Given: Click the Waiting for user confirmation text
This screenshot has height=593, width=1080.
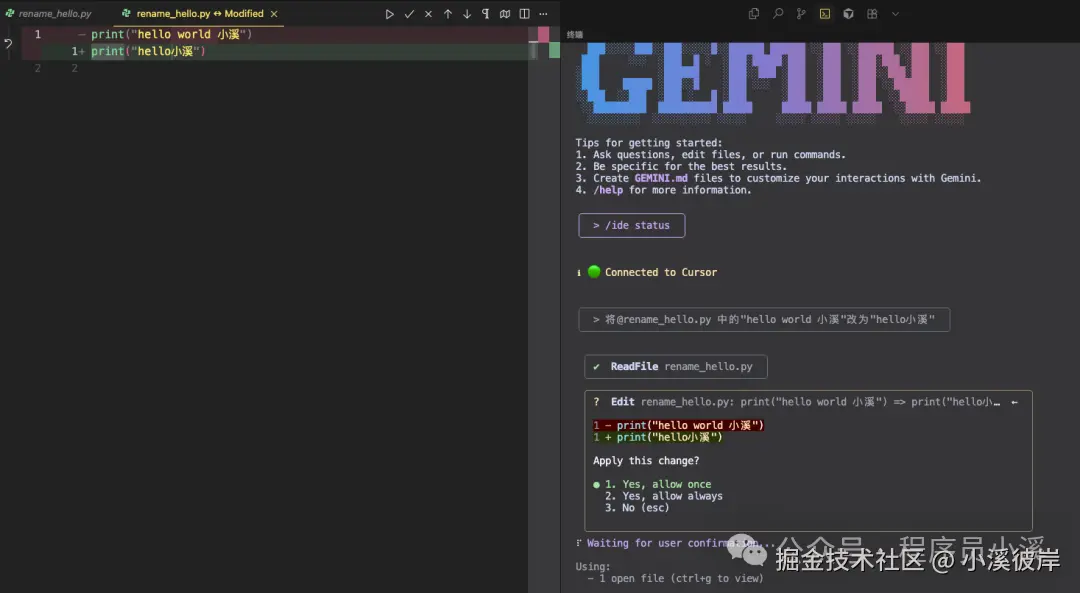Looking at the screenshot, I should (x=680, y=543).
